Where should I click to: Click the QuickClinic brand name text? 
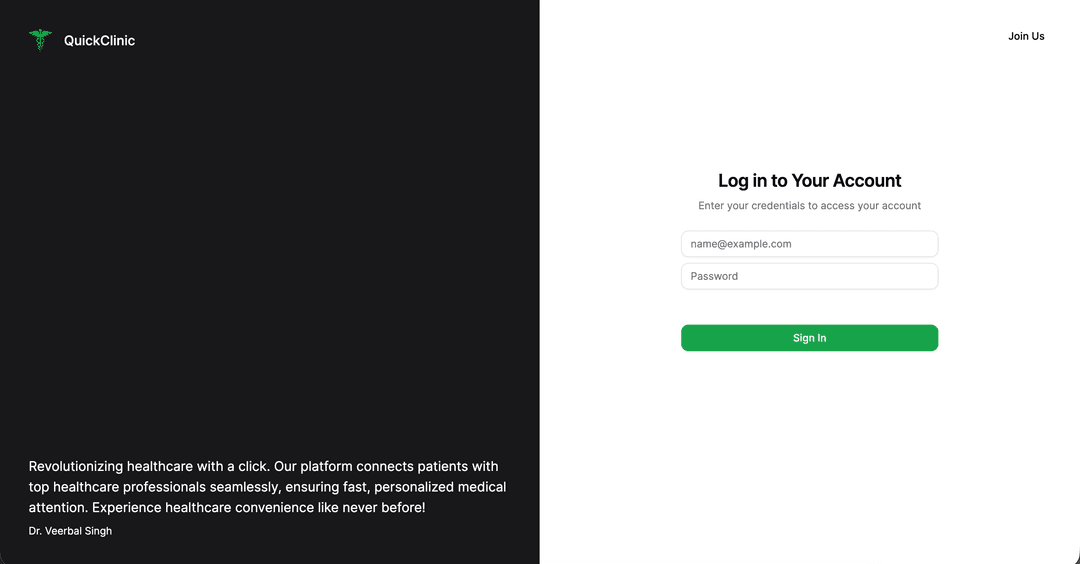tap(99, 41)
